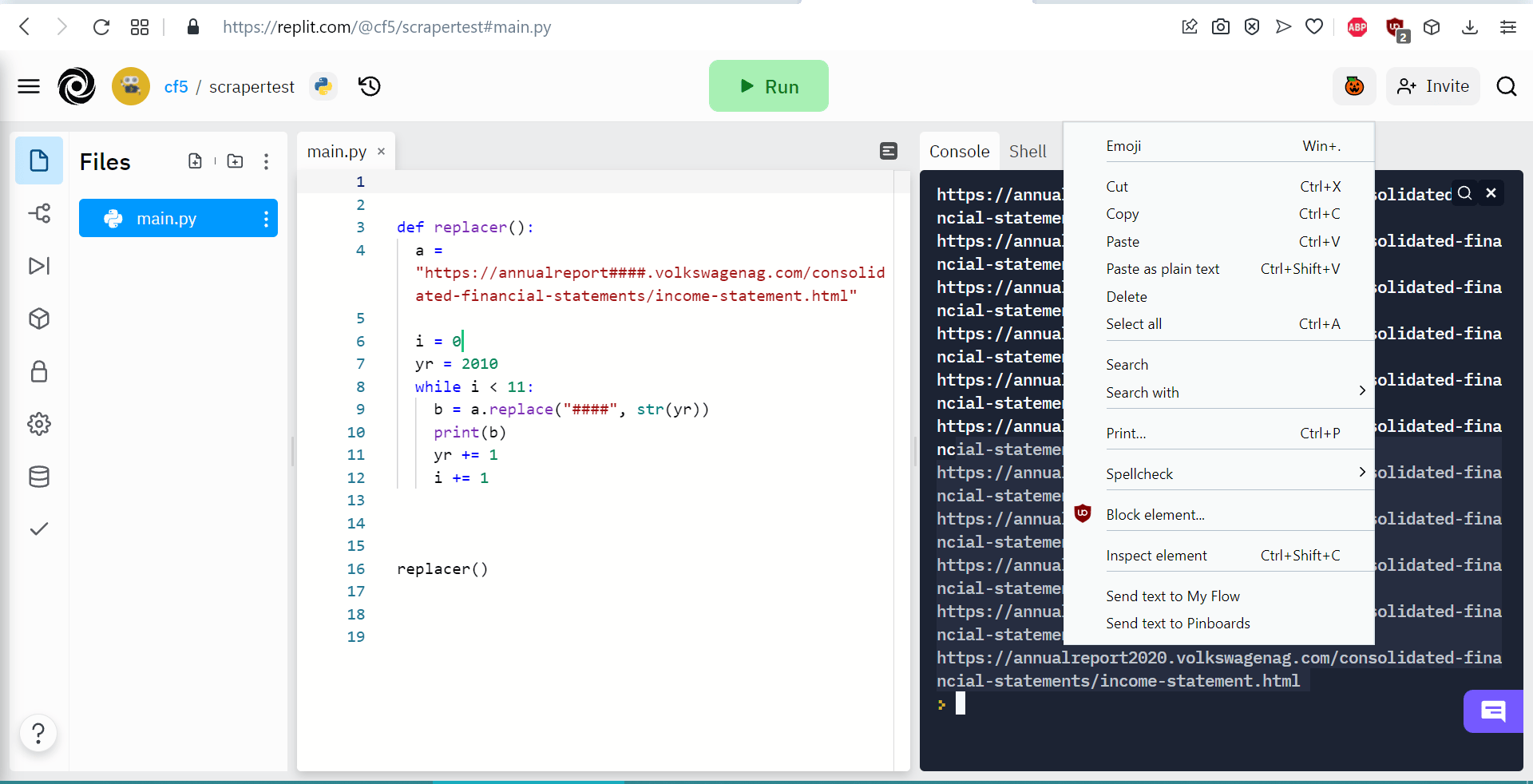Open the cf5 profile link
The image size is (1533, 784).
pyautogui.click(x=176, y=86)
